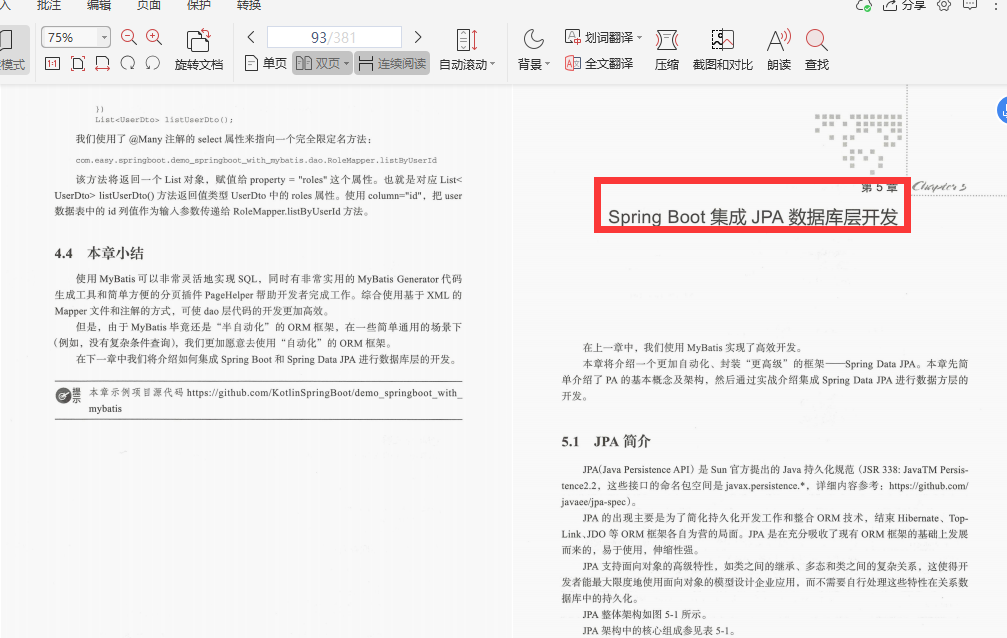
Task: Fit the whole page in view
Action: (78, 64)
